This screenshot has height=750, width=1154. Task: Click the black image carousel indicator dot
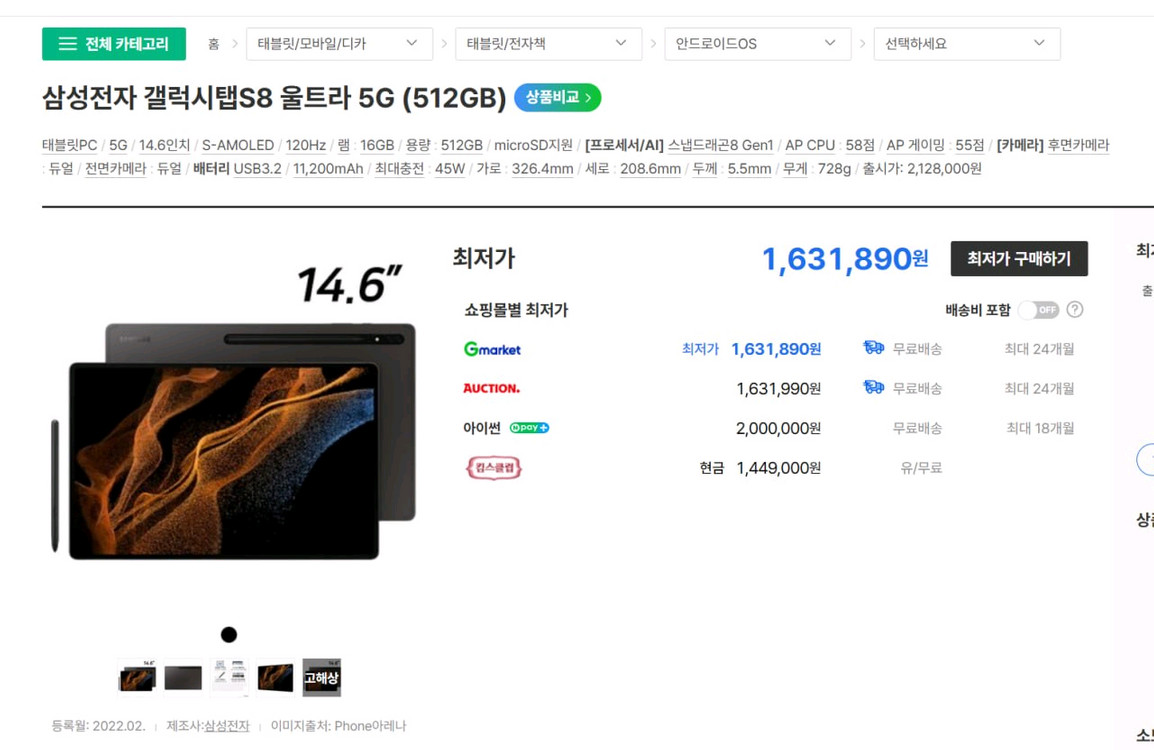[229, 634]
